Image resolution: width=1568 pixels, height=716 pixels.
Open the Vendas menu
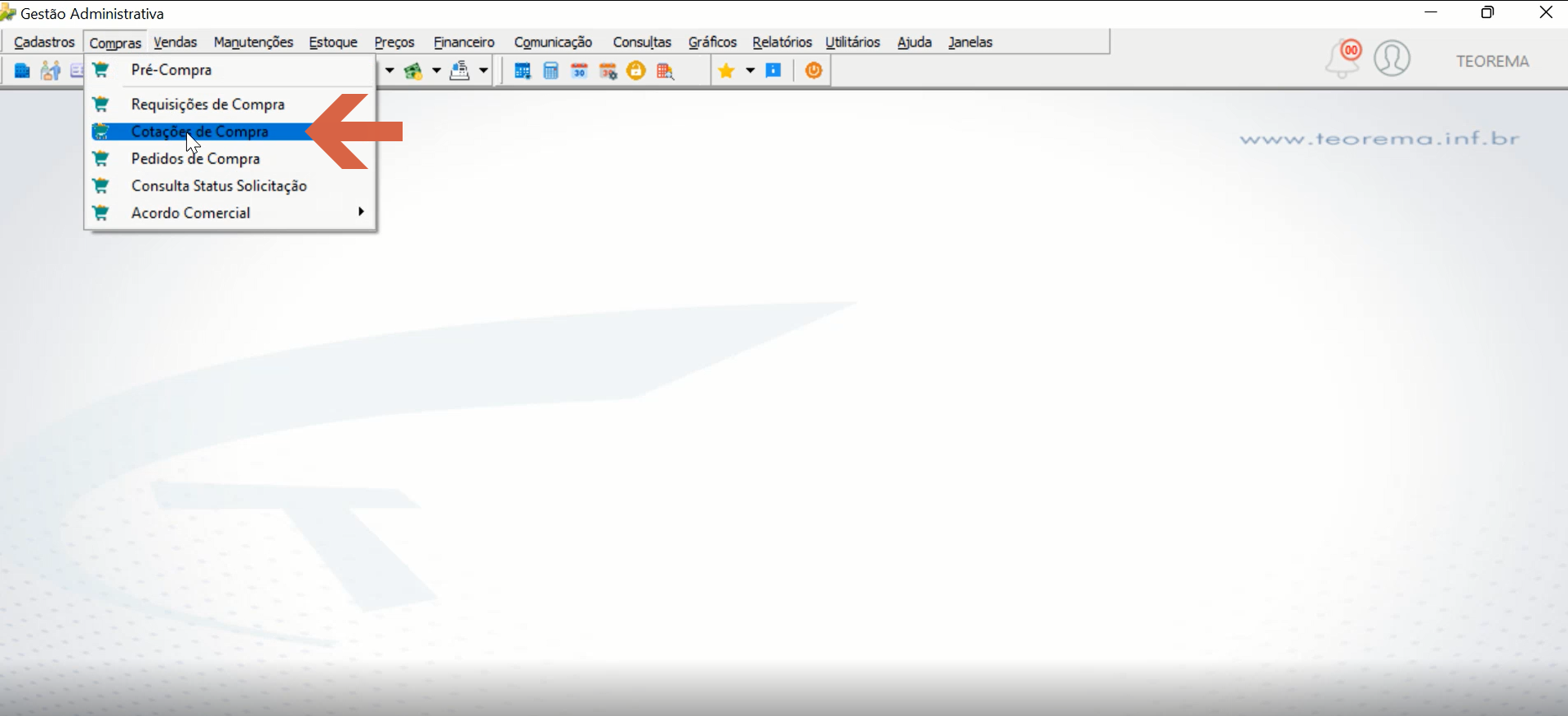click(x=176, y=42)
